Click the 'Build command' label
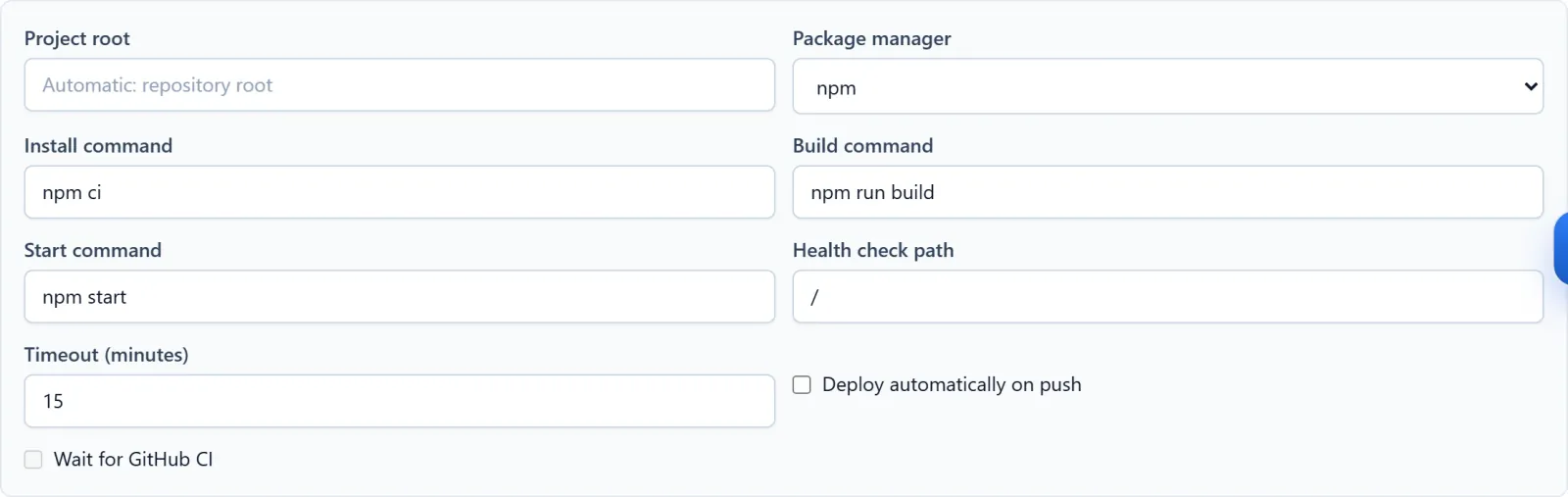The width and height of the screenshot is (1568, 497). pyautogui.click(x=862, y=145)
